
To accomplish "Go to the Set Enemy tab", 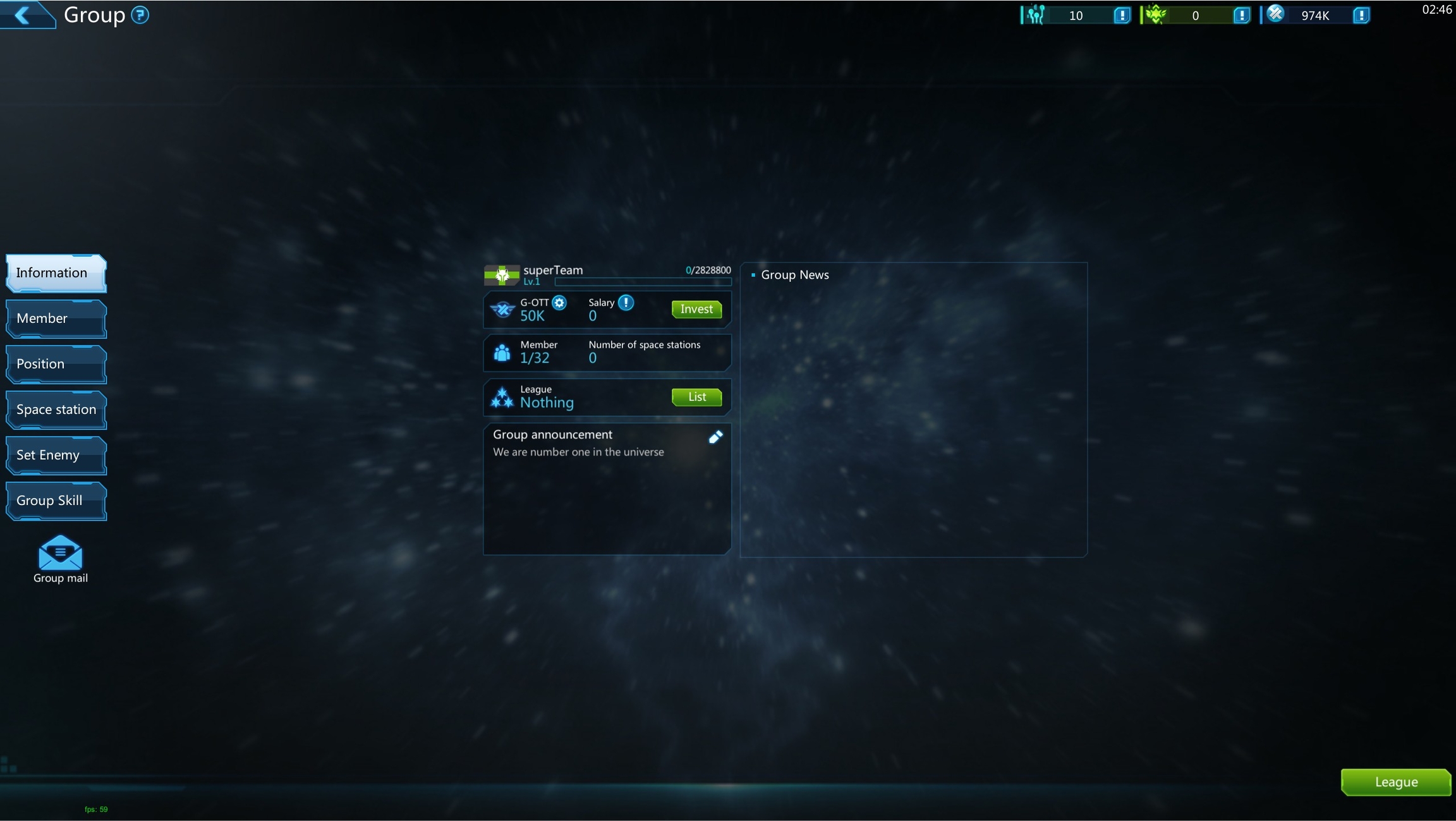I will coord(56,455).
